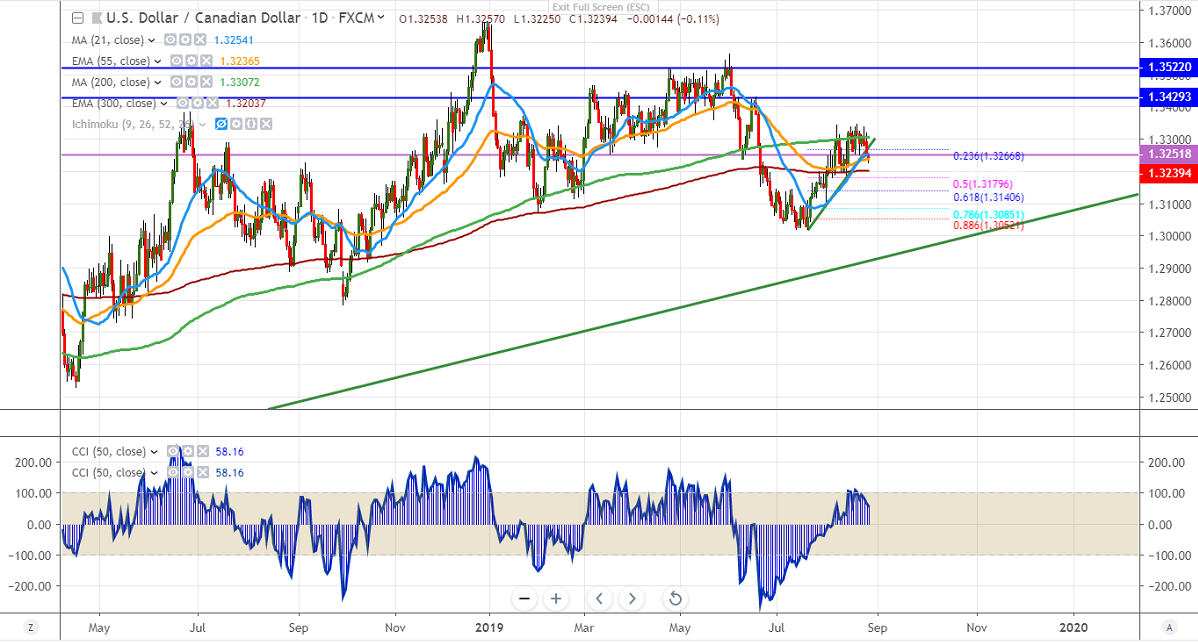
Task: Expand the upper CCI (50, close) dropdown arrow
Action: pyautogui.click(x=154, y=452)
